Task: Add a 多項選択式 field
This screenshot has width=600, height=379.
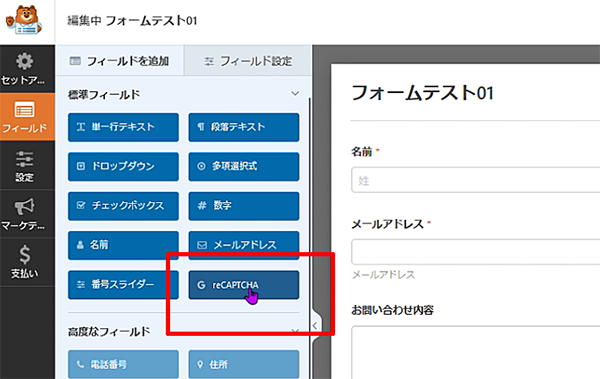Action: coord(244,167)
